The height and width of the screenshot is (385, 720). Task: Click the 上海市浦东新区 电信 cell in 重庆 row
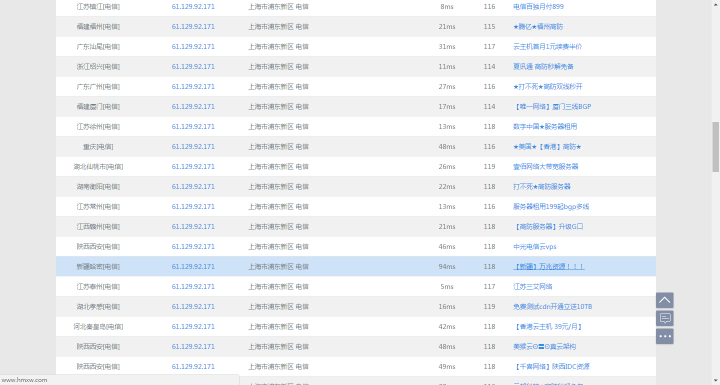[279, 147]
